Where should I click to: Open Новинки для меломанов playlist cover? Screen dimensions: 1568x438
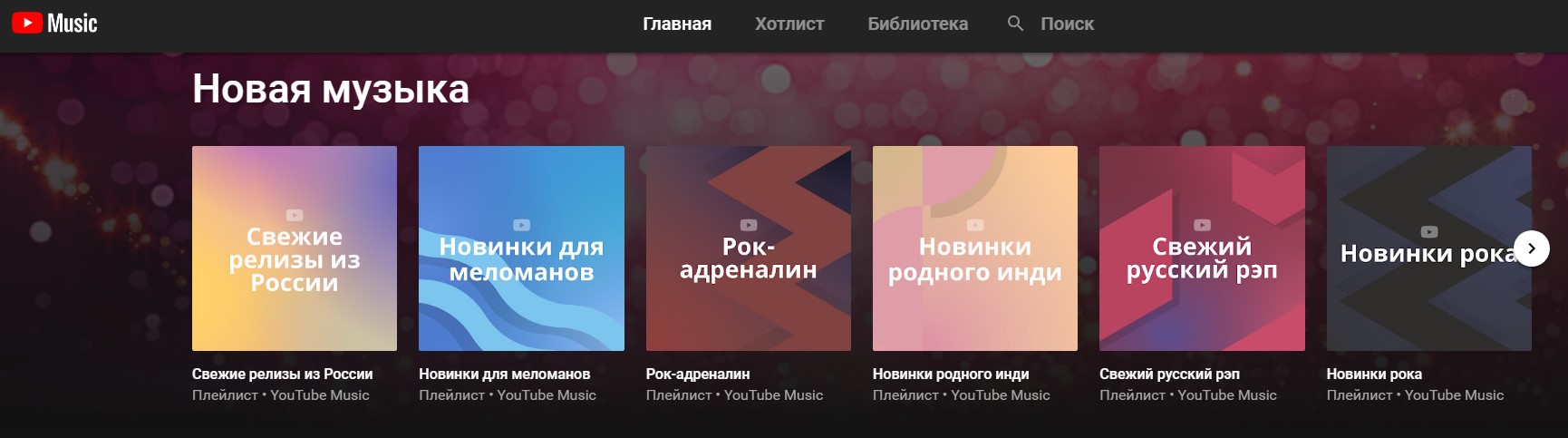tap(521, 248)
